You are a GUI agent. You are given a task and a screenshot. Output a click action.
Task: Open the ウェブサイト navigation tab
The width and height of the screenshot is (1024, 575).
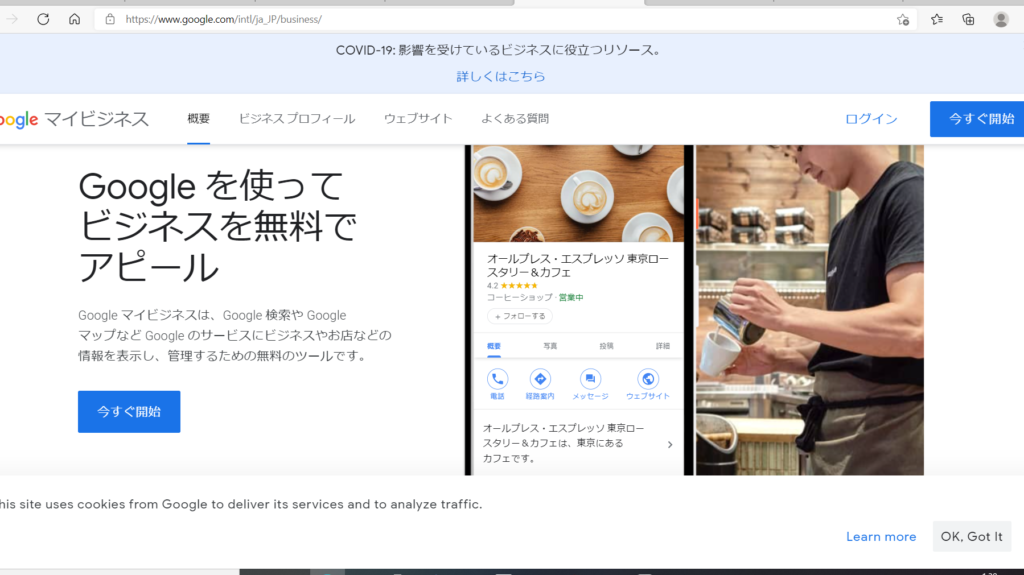[x=418, y=118]
